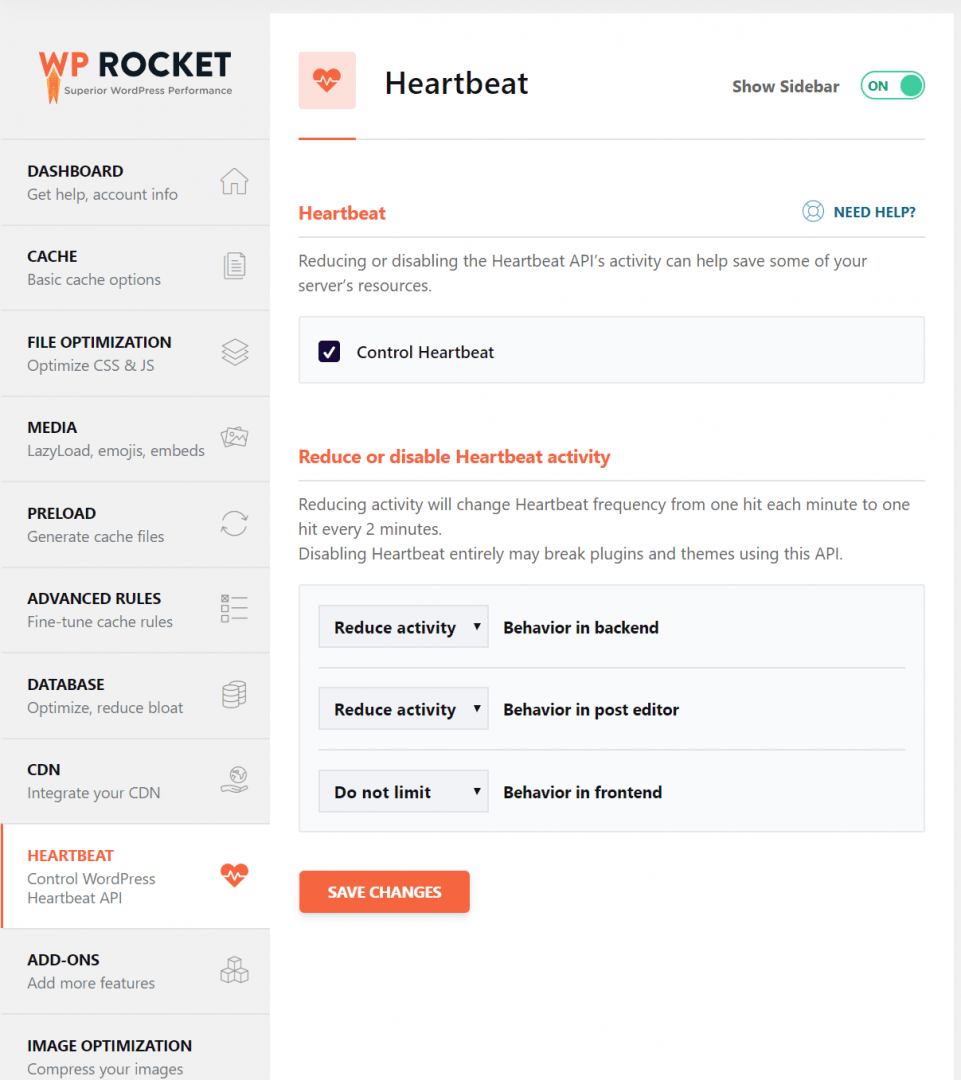Click the CDN globe icon
This screenshot has width=961, height=1080.
click(x=234, y=780)
